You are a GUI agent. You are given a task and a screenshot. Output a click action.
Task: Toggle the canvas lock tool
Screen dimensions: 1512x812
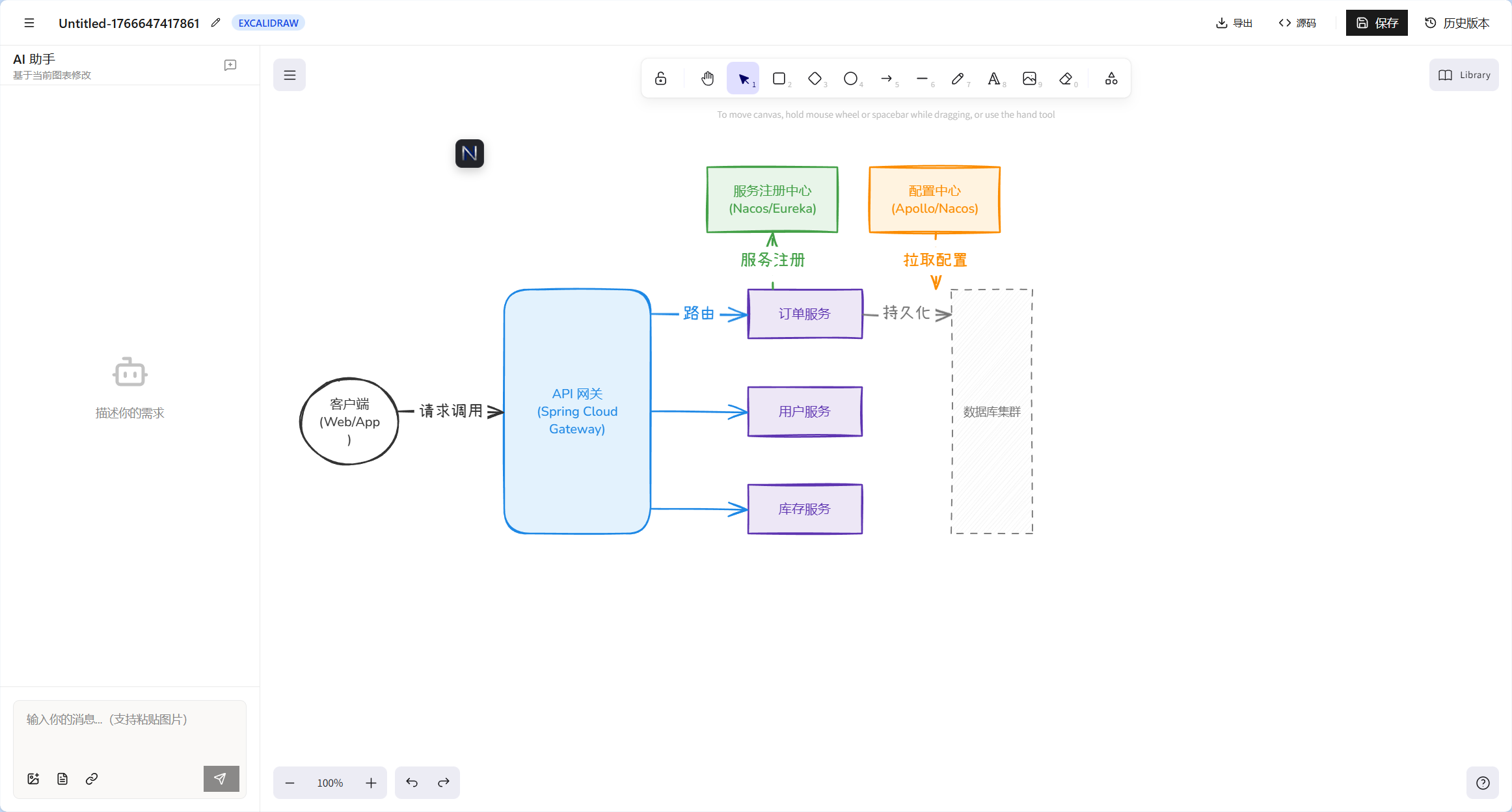[660, 79]
